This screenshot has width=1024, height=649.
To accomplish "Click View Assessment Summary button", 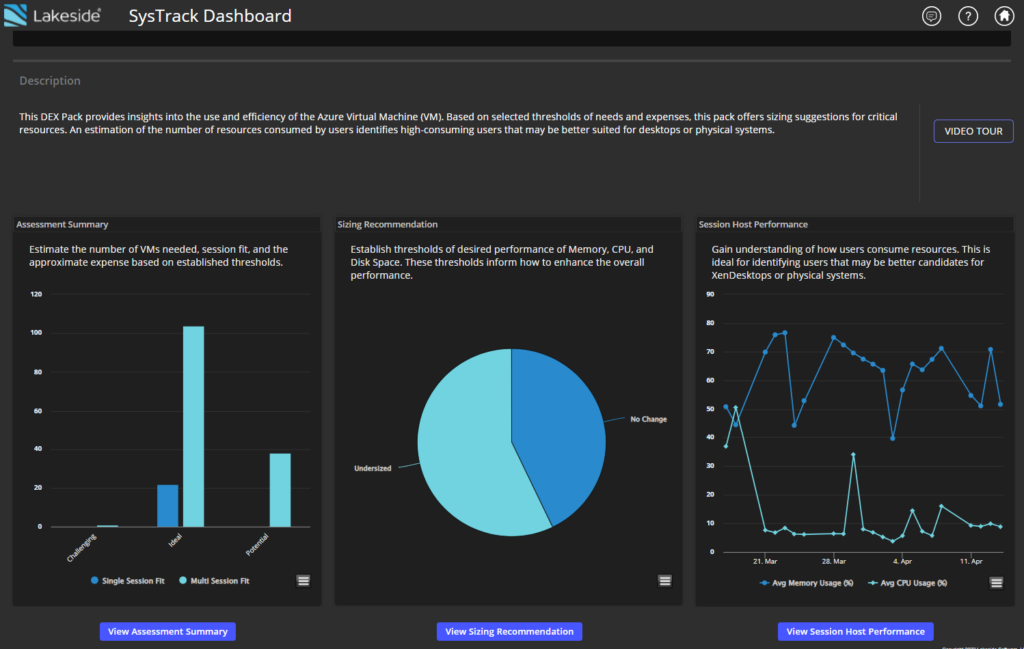I will pos(168,631).
